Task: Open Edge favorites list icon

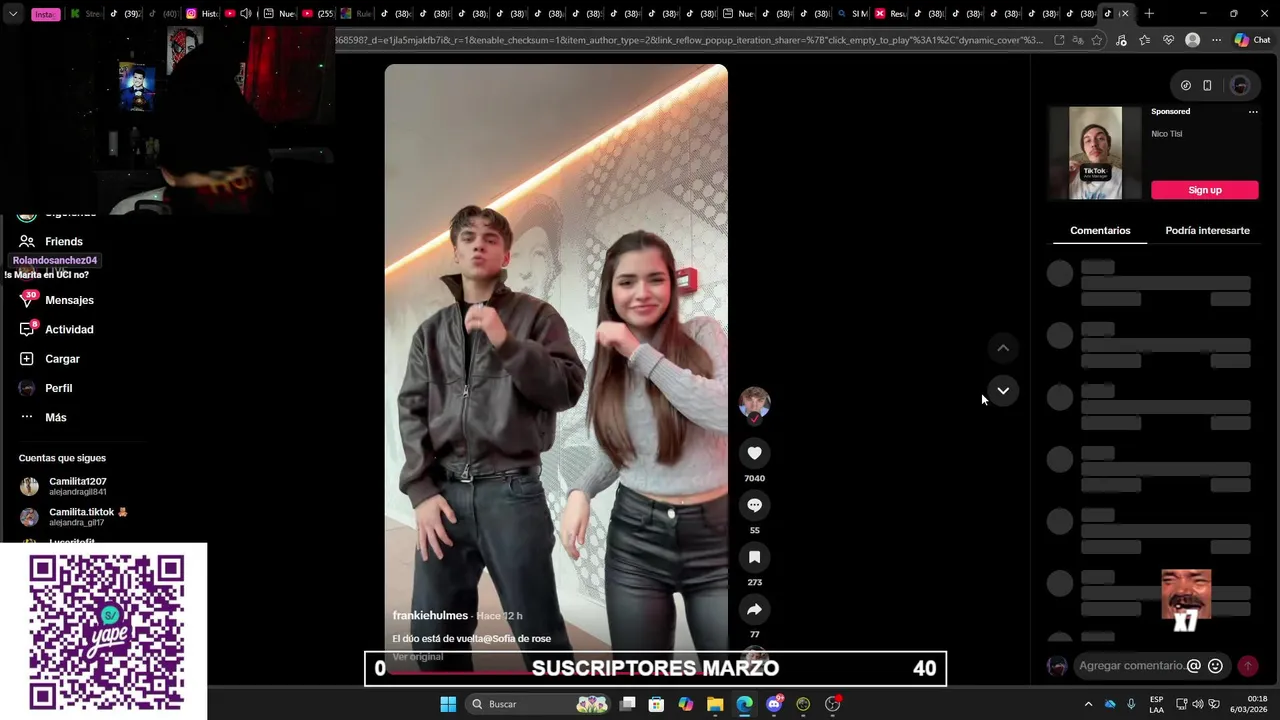Action: coord(1144,40)
